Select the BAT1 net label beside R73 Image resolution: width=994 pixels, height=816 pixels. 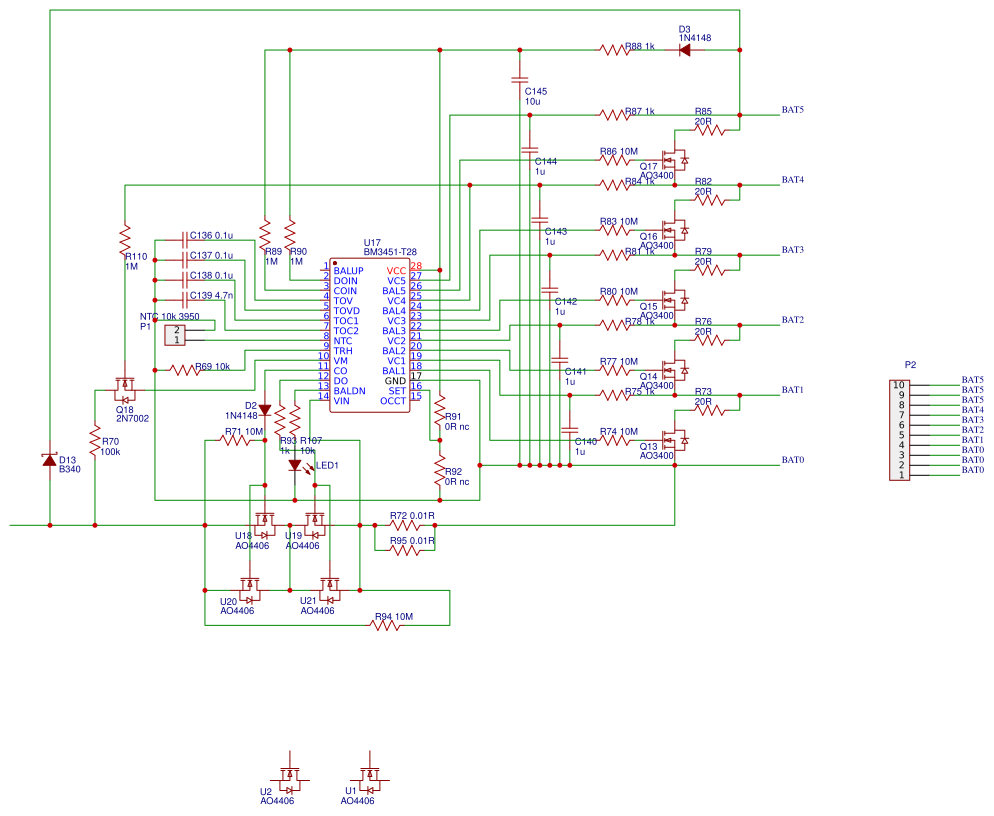click(x=792, y=390)
